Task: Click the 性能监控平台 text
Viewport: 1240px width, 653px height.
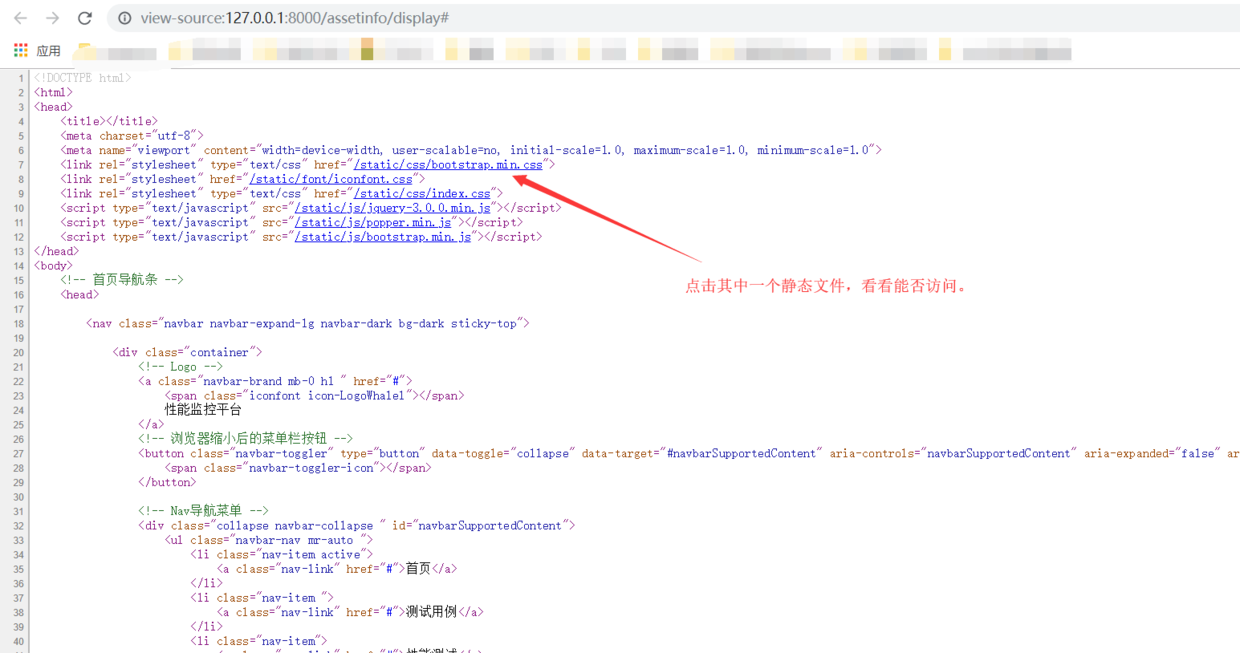Action: click(203, 410)
